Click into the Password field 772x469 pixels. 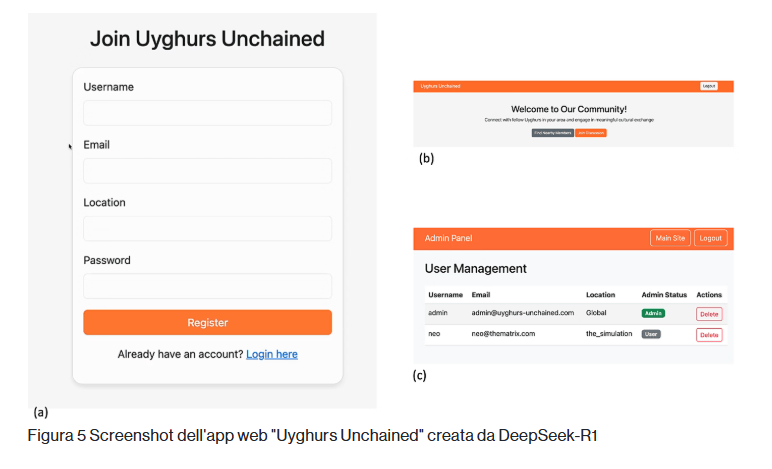coord(207,287)
